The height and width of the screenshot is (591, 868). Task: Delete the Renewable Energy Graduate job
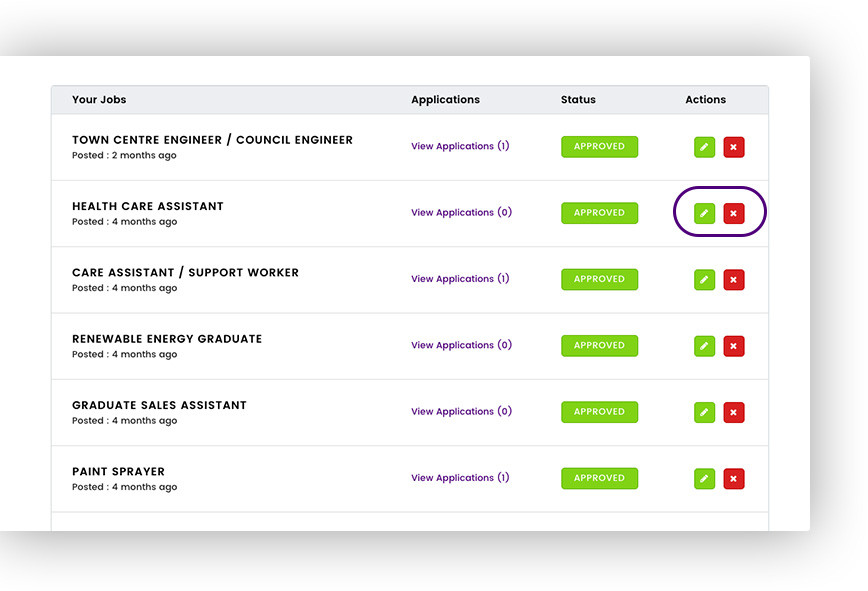pyautogui.click(x=734, y=346)
